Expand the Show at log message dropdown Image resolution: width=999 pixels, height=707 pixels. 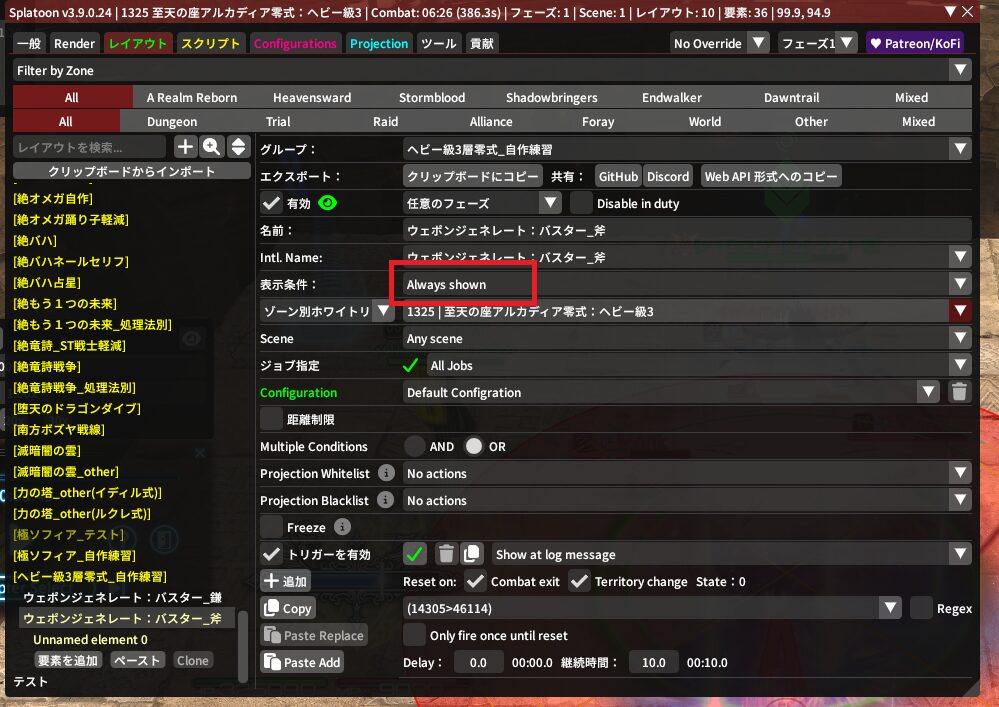pyautogui.click(x=731, y=554)
